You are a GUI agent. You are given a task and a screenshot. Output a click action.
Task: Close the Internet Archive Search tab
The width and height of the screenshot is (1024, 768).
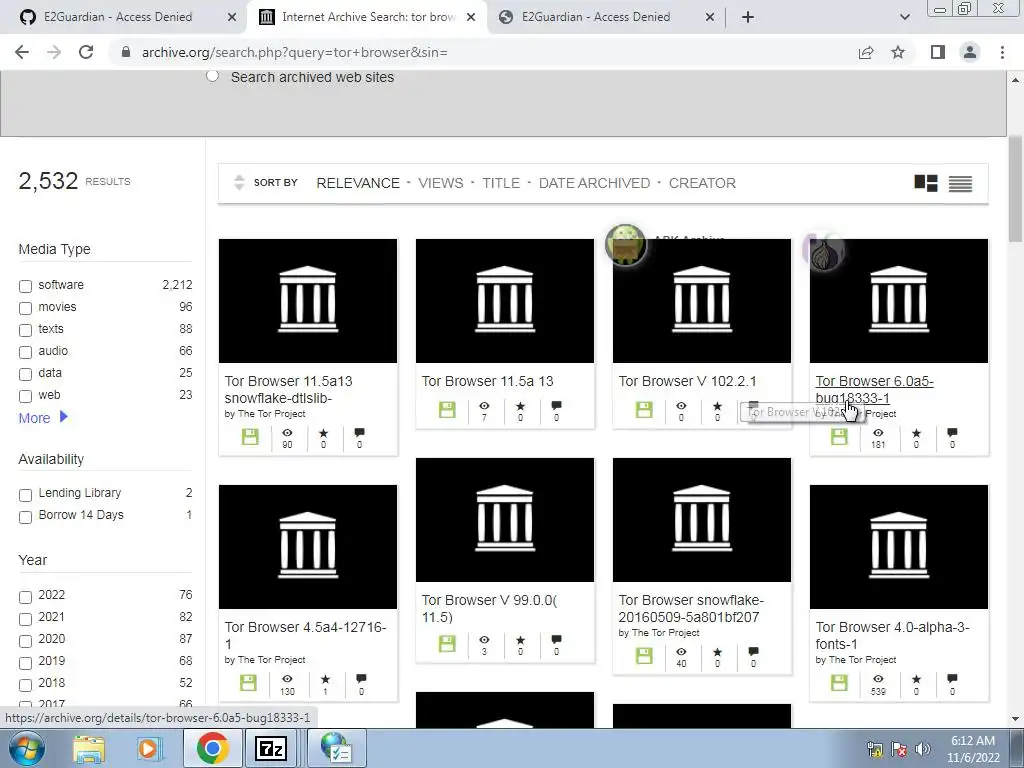coord(471,17)
